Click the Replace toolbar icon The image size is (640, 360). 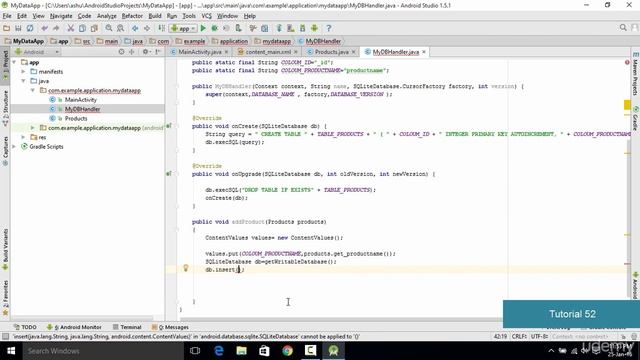[x=120, y=28]
